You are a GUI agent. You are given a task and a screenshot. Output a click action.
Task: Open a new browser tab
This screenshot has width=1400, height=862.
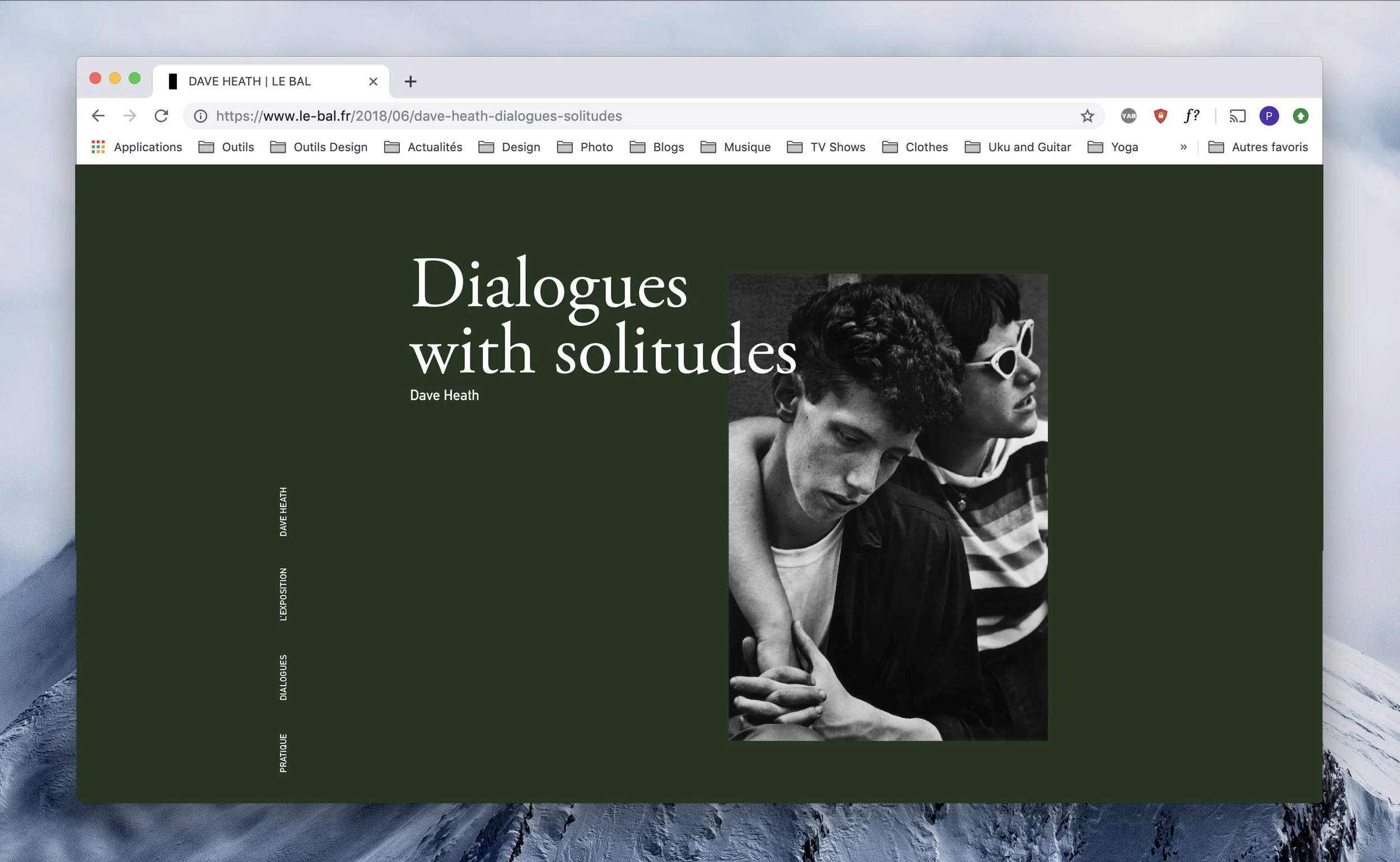point(410,82)
